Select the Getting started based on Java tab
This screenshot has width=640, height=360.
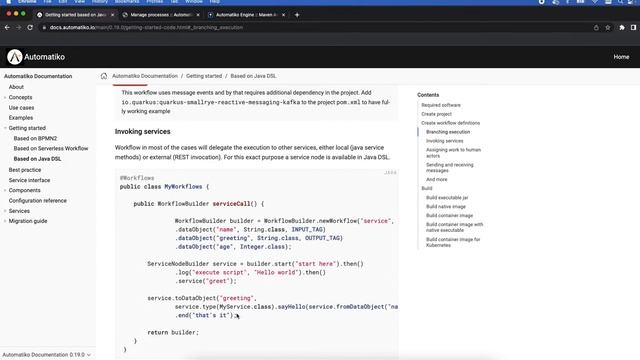click(76, 15)
